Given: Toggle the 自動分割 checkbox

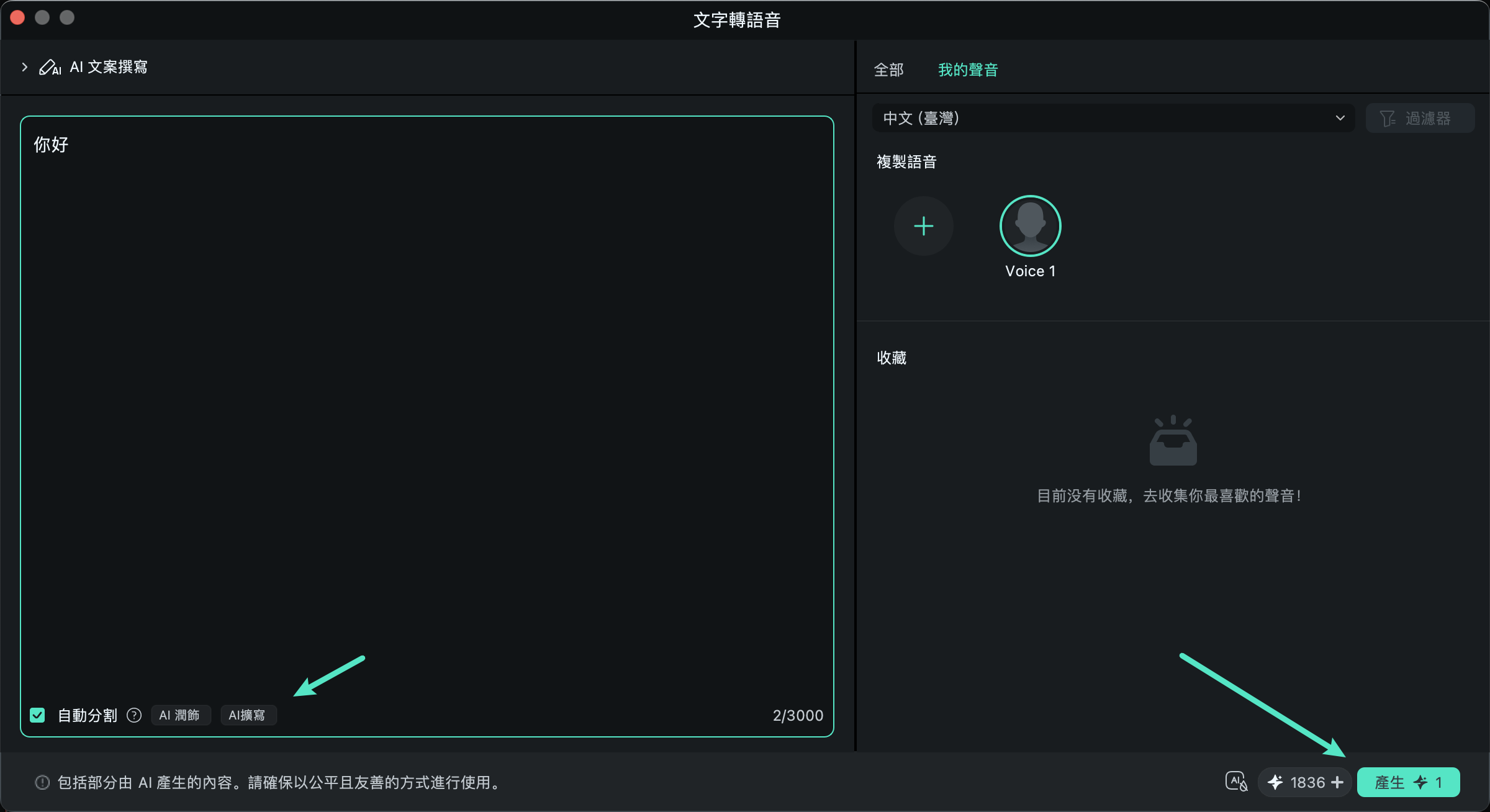Looking at the screenshot, I should 37,715.
